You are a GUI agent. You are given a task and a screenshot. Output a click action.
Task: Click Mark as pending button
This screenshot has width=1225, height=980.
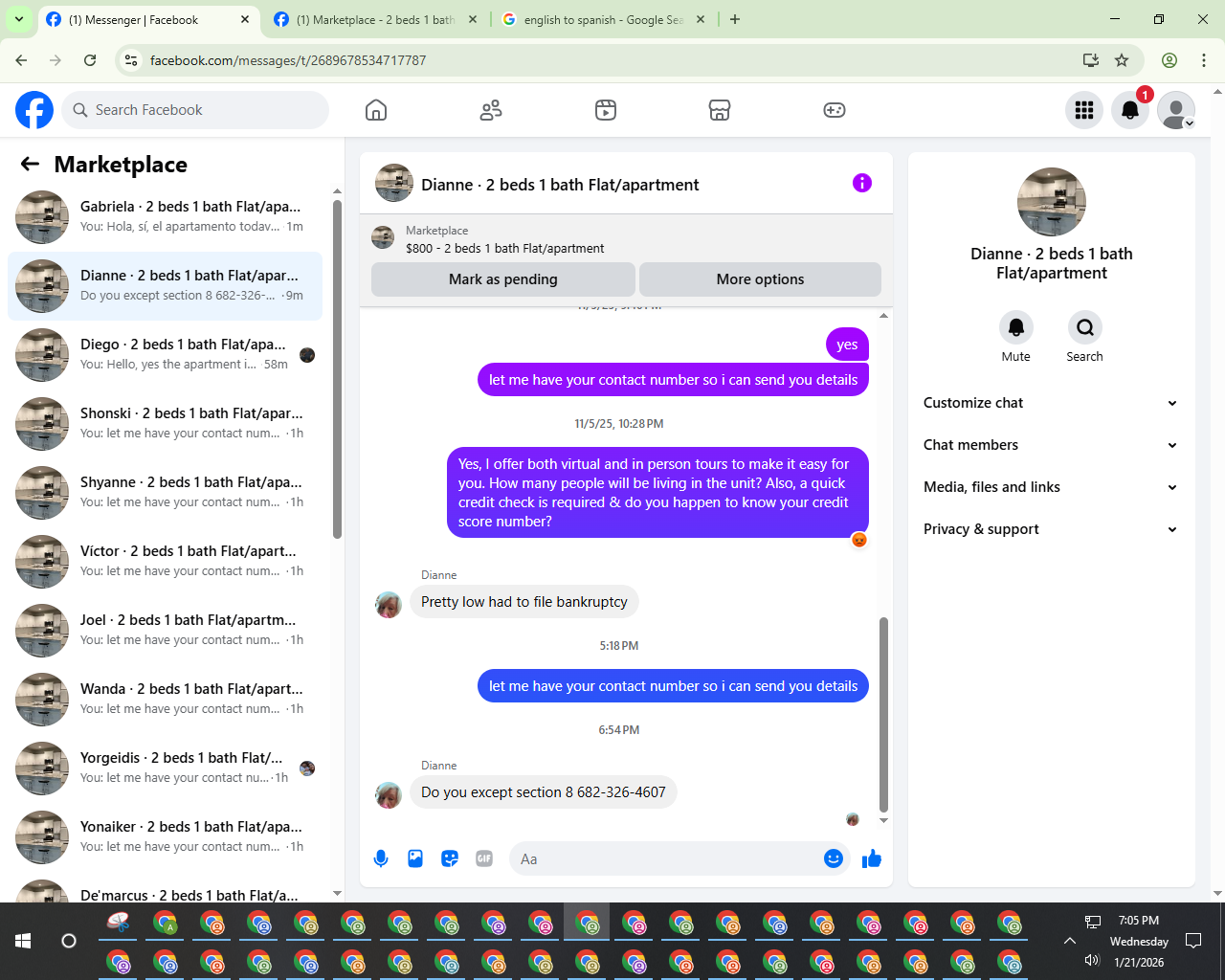pos(502,279)
